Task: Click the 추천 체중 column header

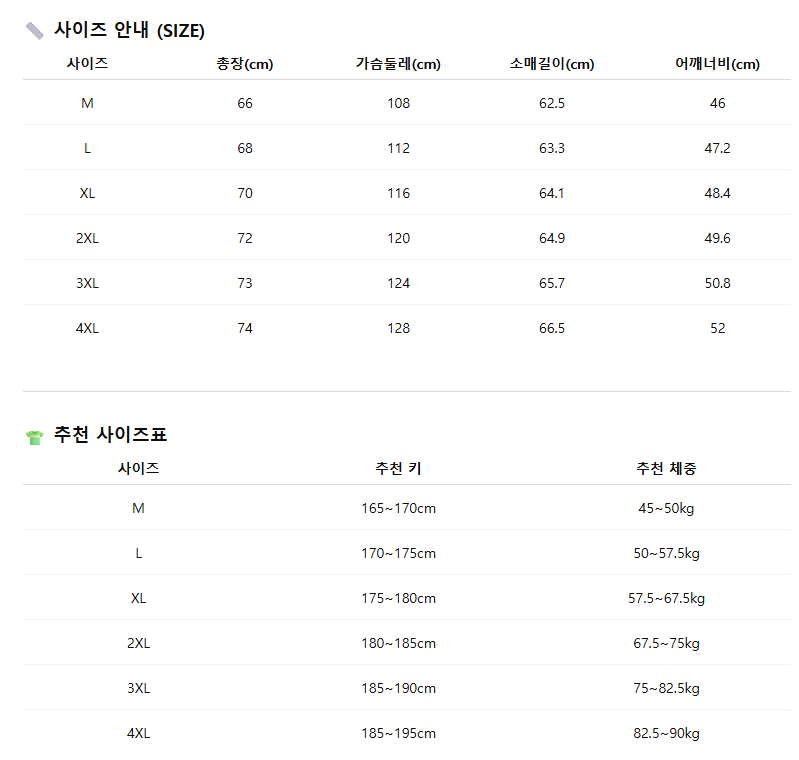Action: pos(666,468)
